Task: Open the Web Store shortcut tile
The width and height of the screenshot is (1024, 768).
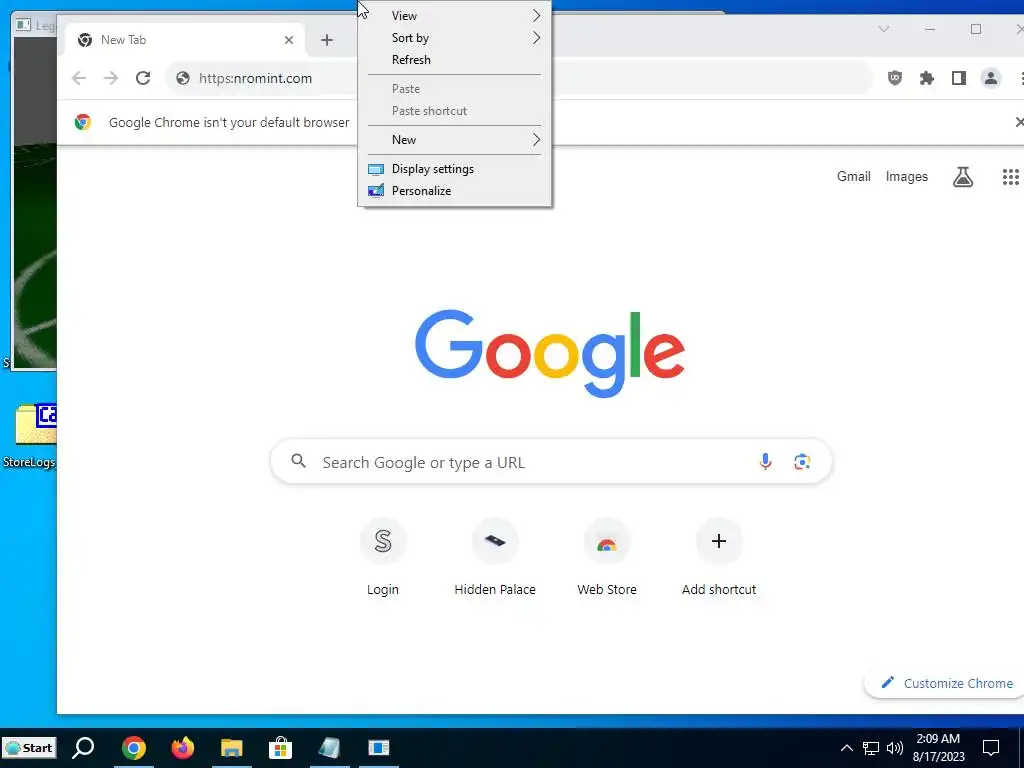Action: [x=607, y=557]
